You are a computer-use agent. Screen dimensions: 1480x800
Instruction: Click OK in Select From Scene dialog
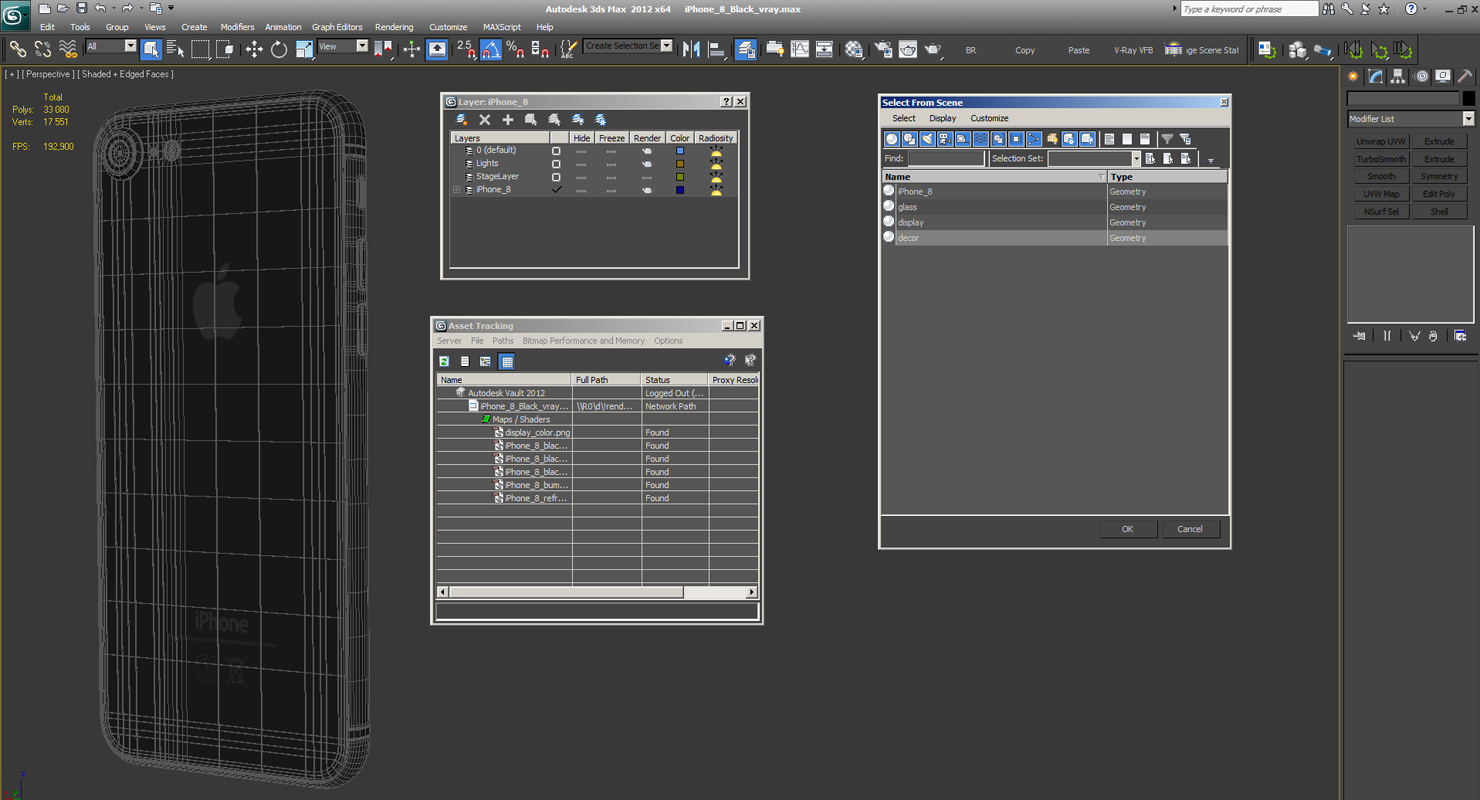[1127, 529]
